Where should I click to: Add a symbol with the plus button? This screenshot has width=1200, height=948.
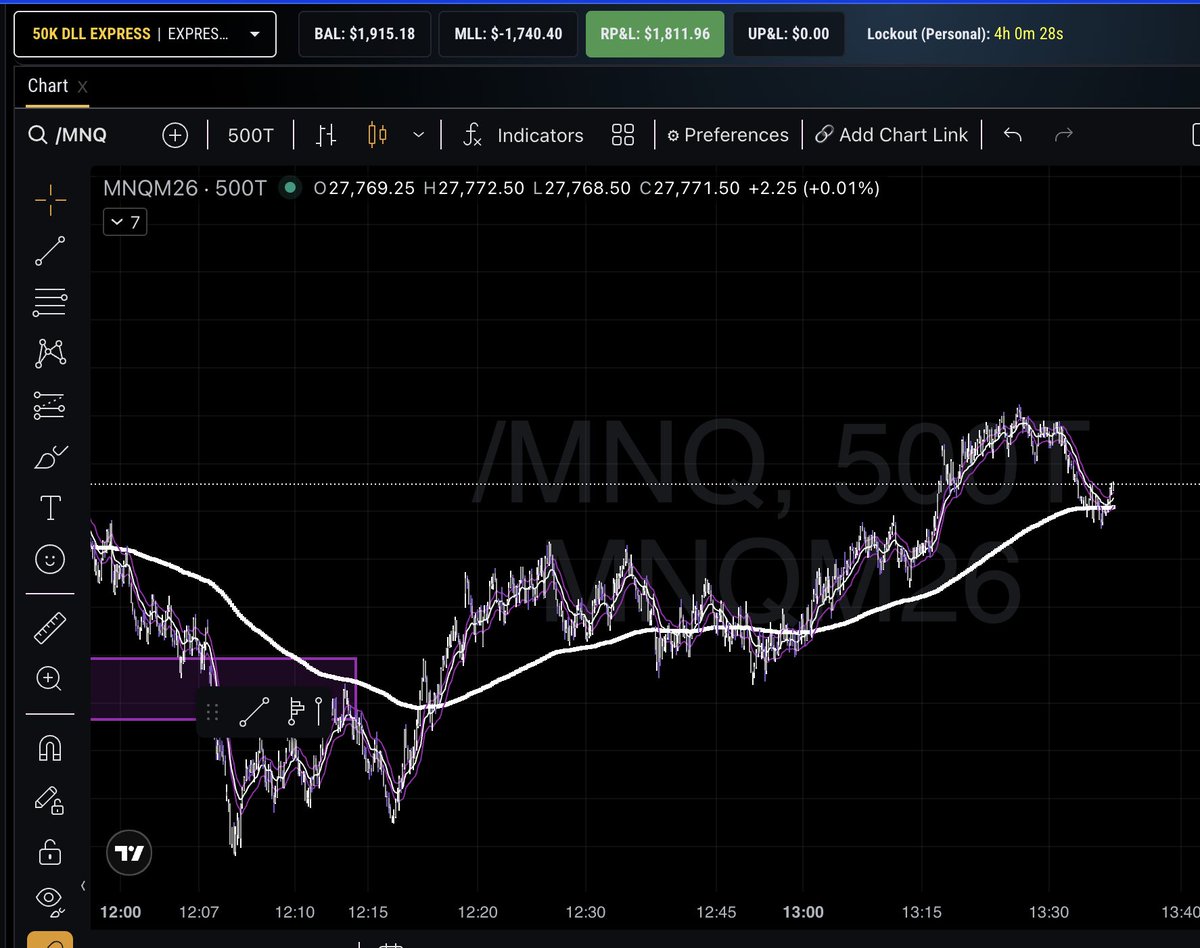point(175,135)
